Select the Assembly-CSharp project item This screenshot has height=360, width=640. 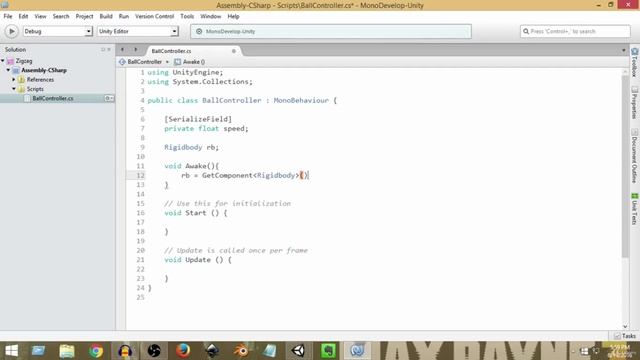pyautogui.click(x=44, y=70)
